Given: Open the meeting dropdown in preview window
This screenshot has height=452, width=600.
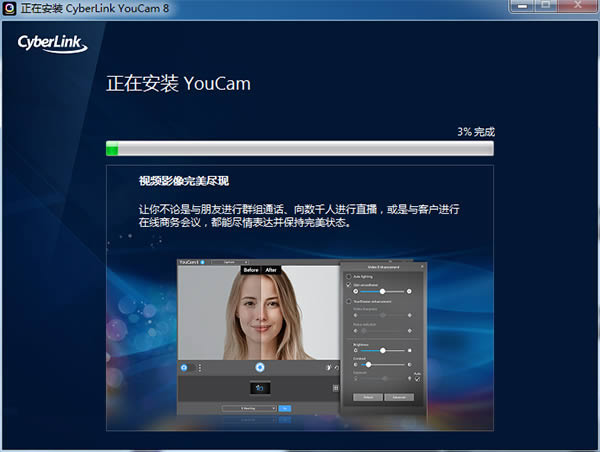Looking at the screenshot, I should [249, 408].
